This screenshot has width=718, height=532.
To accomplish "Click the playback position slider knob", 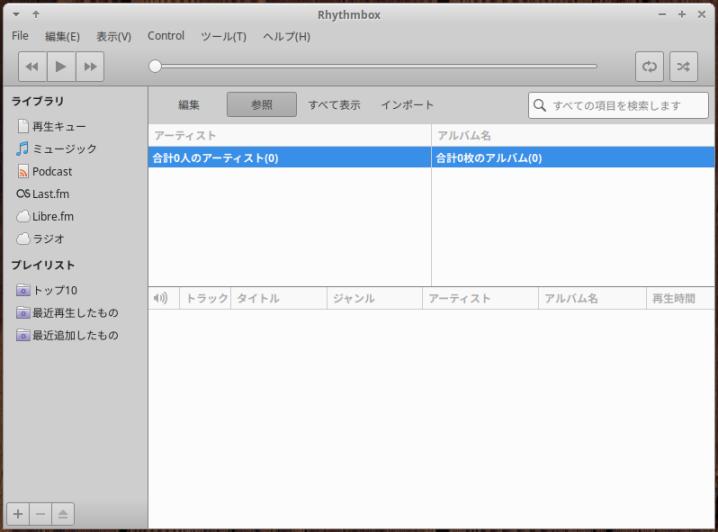I will click(155, 66).
